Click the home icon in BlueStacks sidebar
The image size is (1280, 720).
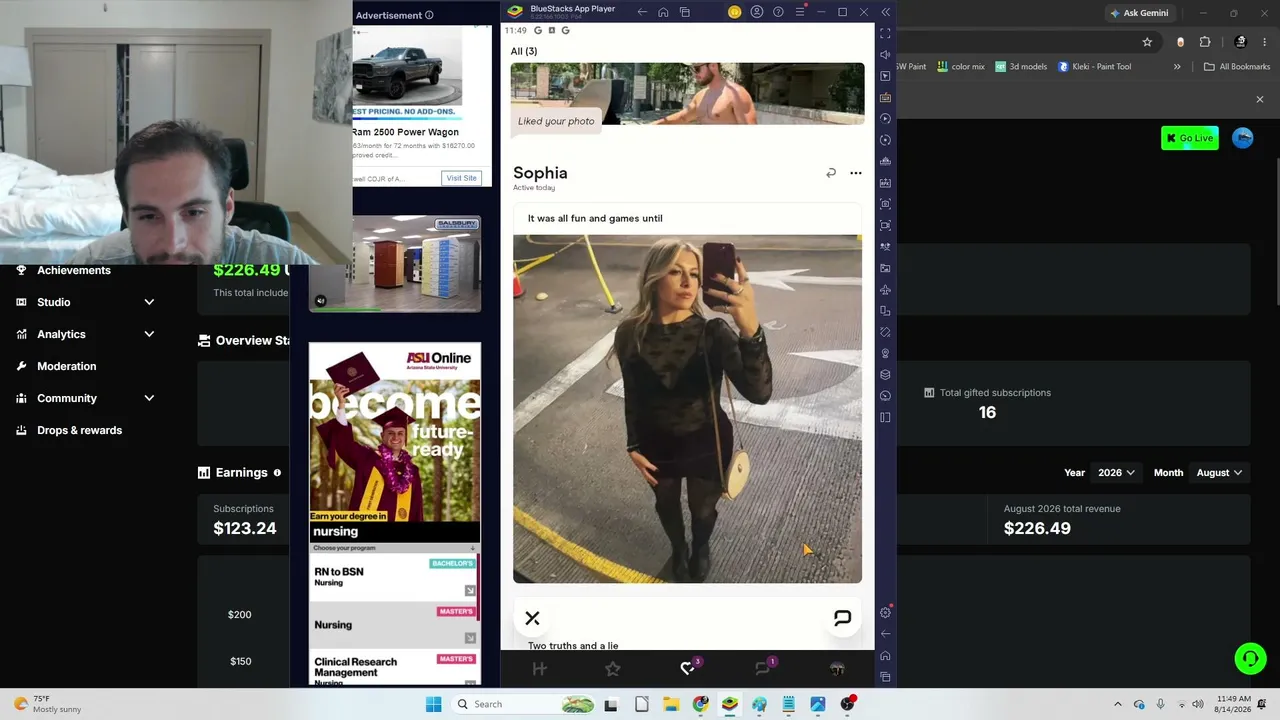[x=885, y=655]
